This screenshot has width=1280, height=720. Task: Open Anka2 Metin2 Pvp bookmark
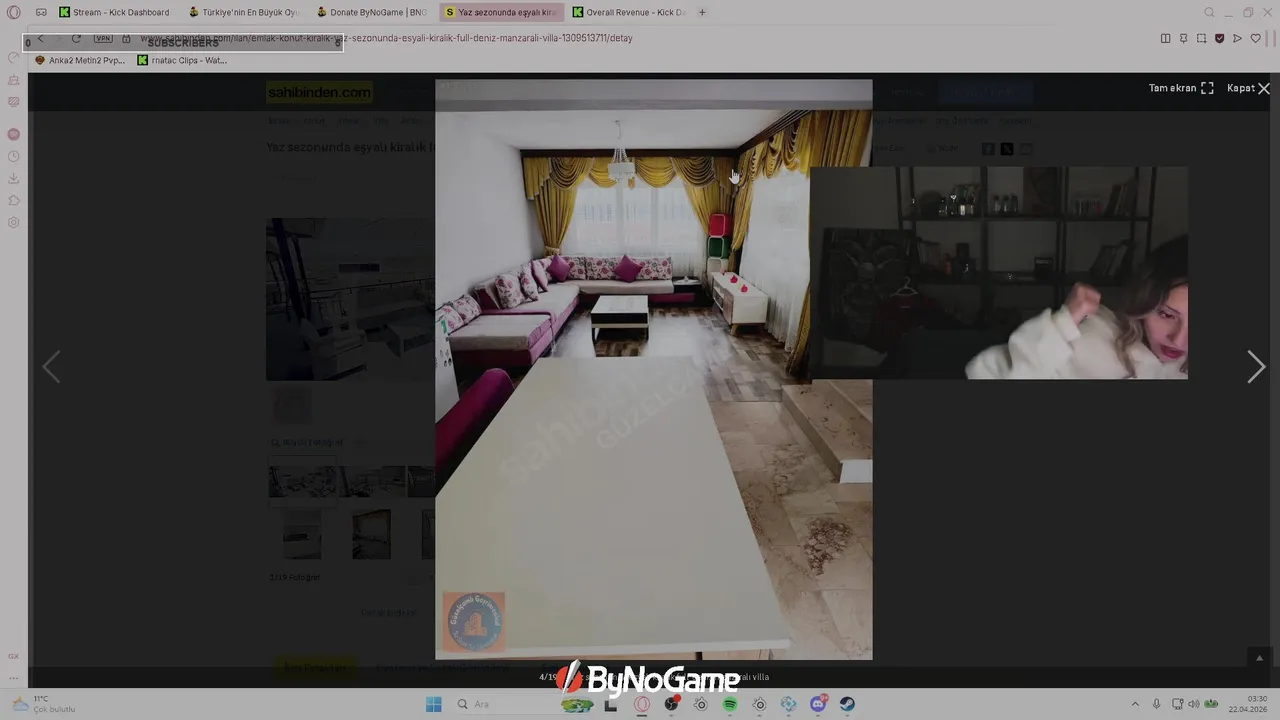pos(80,60)
